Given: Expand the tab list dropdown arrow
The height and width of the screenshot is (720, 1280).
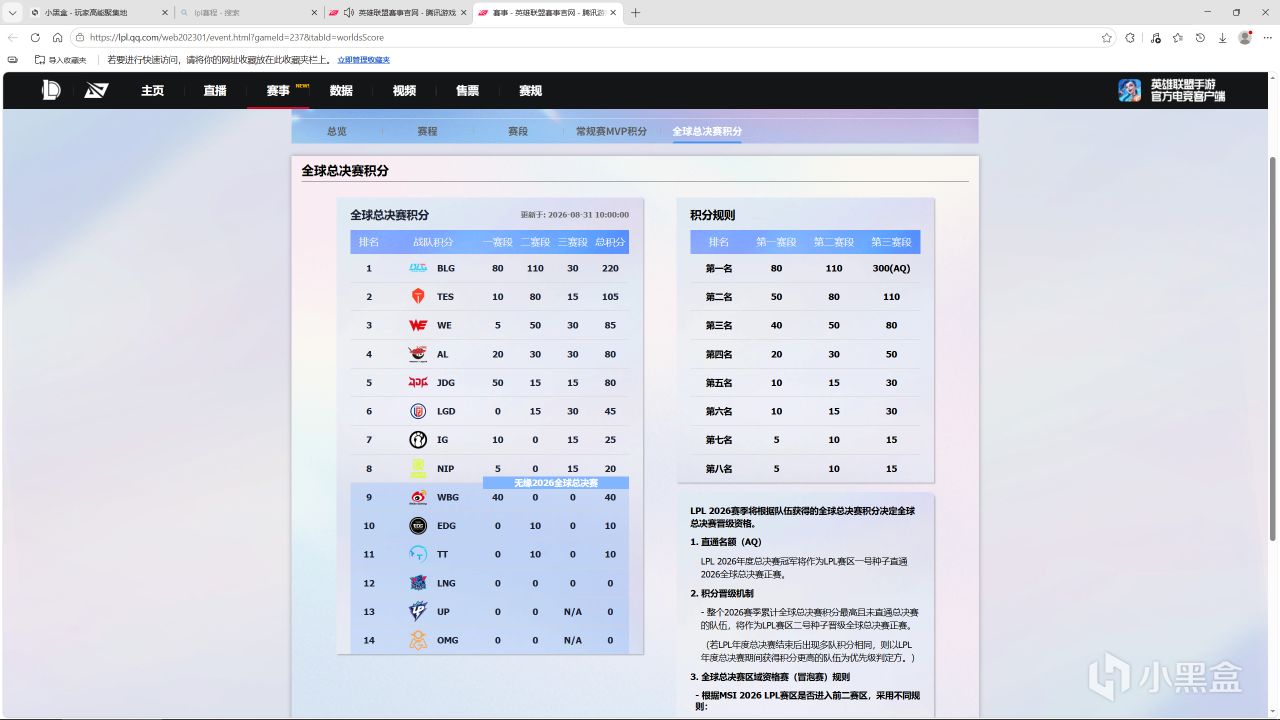Looking at the screenshot, I should (13, 13).
